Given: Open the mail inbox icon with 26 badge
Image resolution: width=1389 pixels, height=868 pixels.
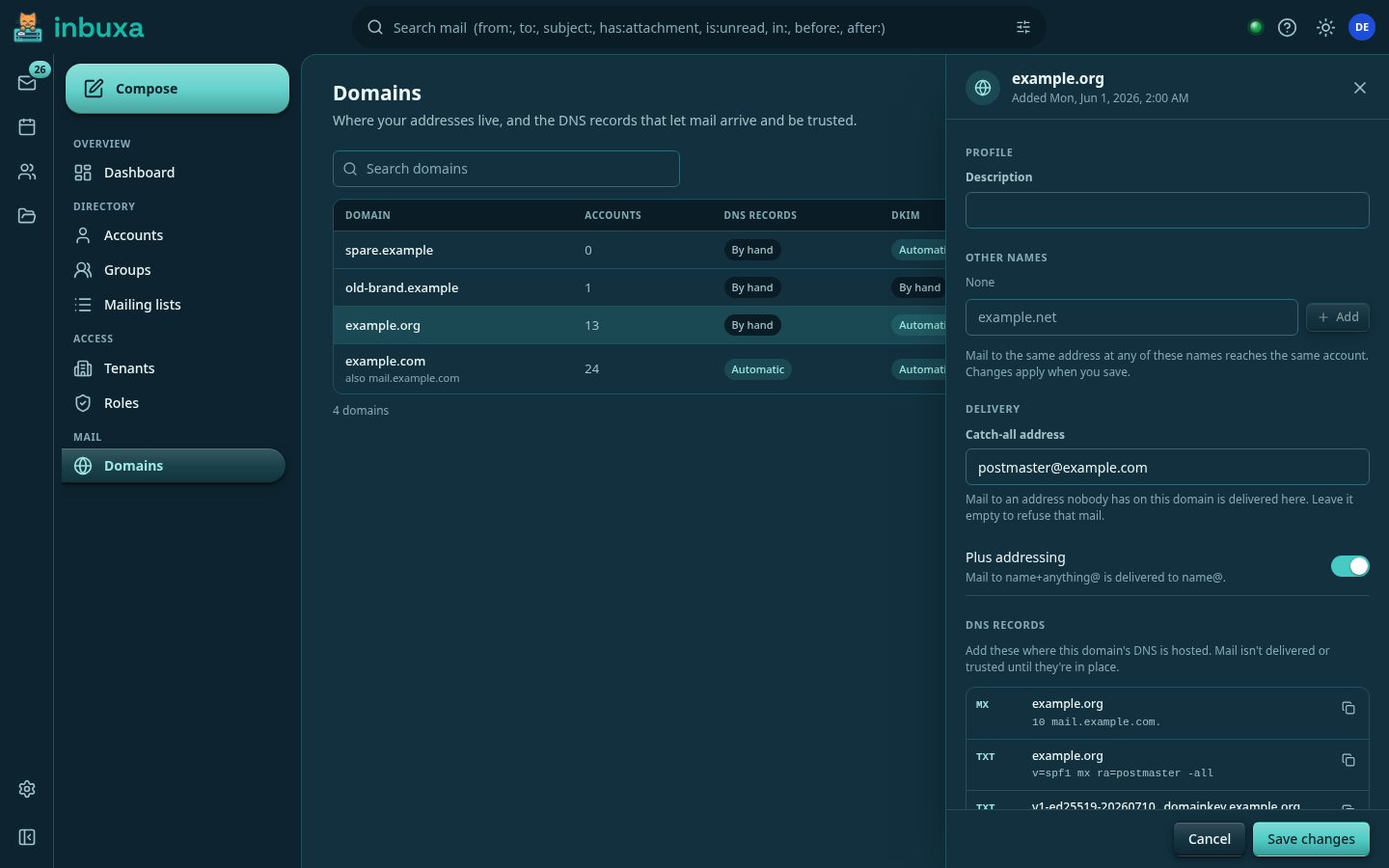Looking at the screenshot, I should [x=27, y=83].
